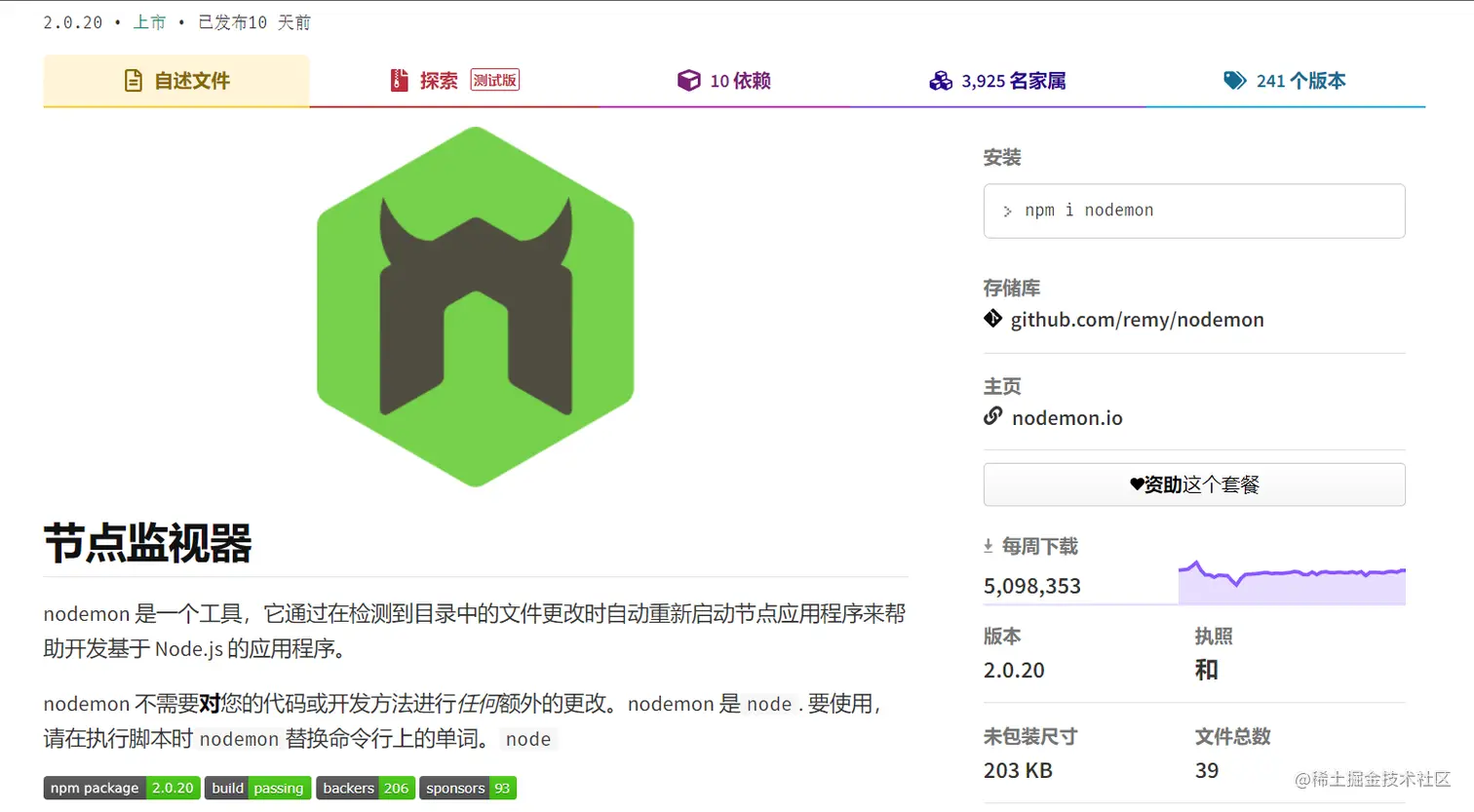Click the homepage chain link icon
The width and height of the screenshot is (1474, 812).
993,416
